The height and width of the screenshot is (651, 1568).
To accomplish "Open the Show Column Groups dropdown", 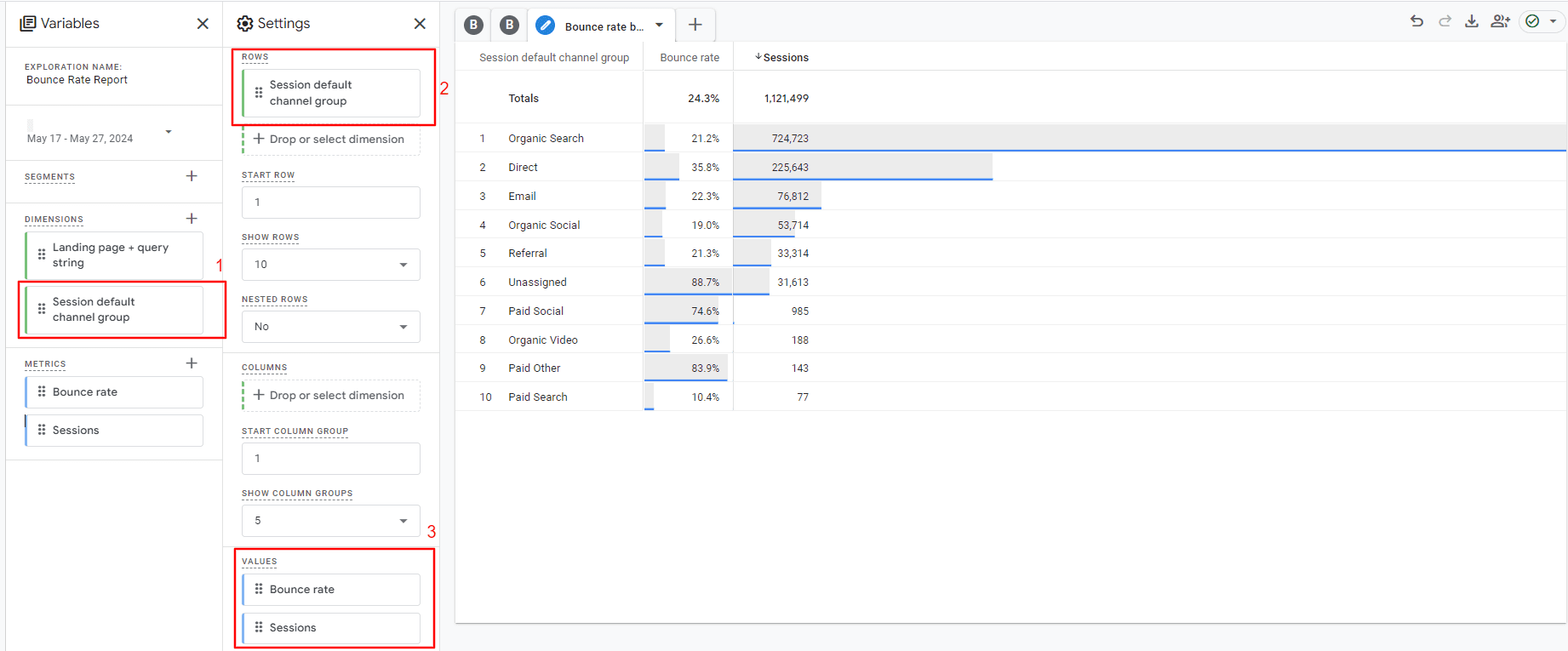I will 331,521.
